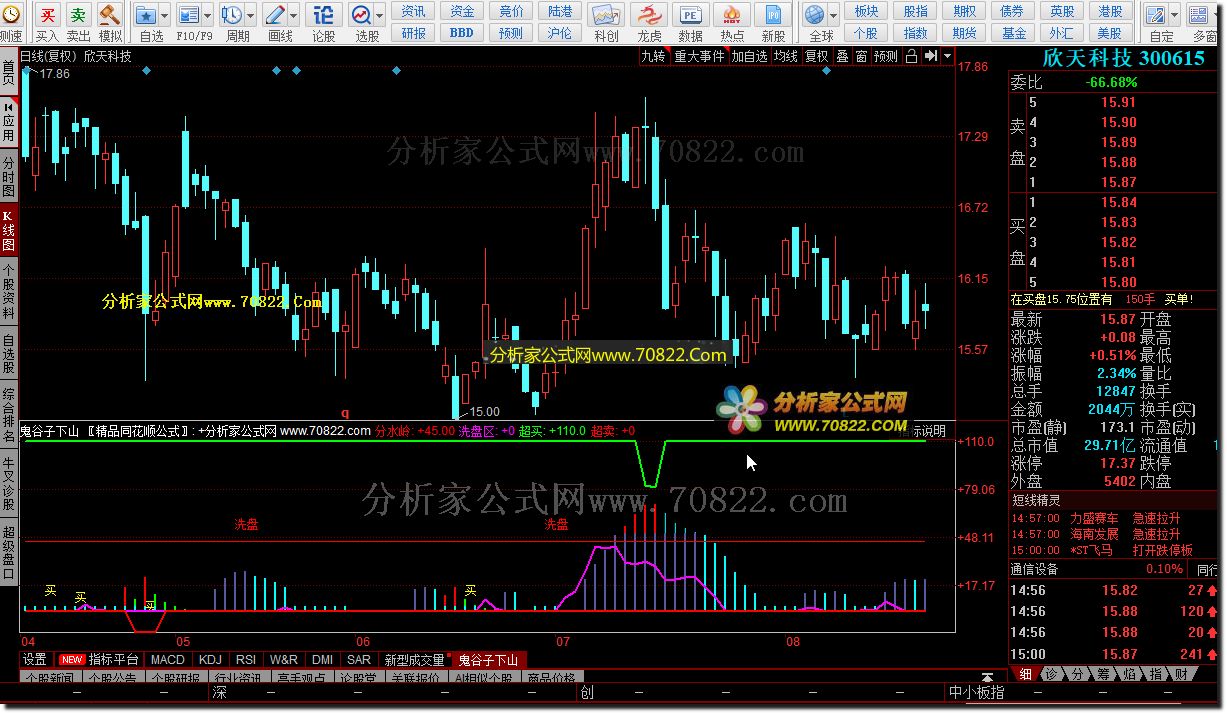Switch to the KDJ indicator tab
This screenshot has height=713, width=1227.
[x=210, y=660]
